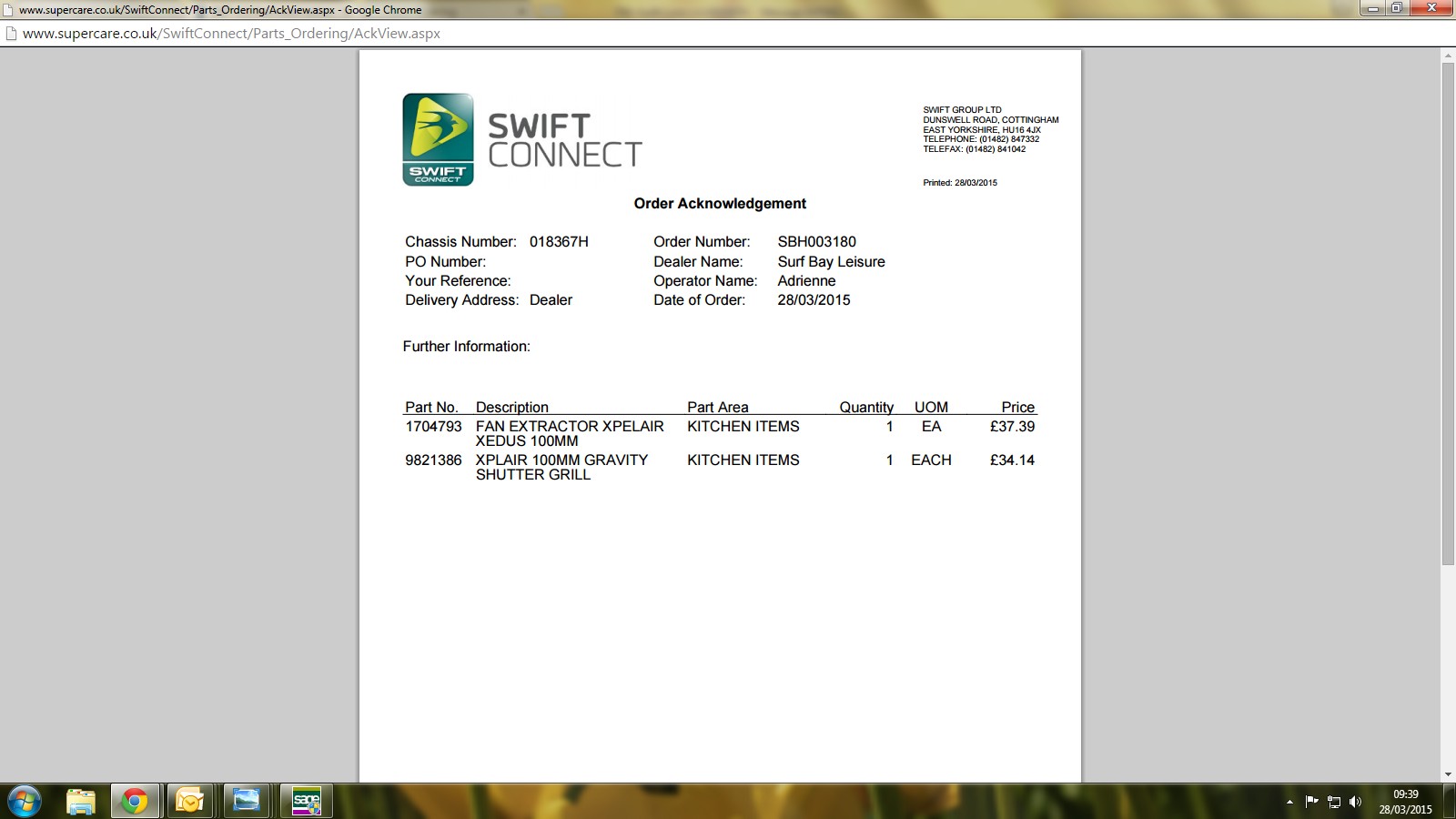The height and width of the screenshot is (819, 1456).
Task: Minimize the Chrome window
Action: (x=1372, y=8)
